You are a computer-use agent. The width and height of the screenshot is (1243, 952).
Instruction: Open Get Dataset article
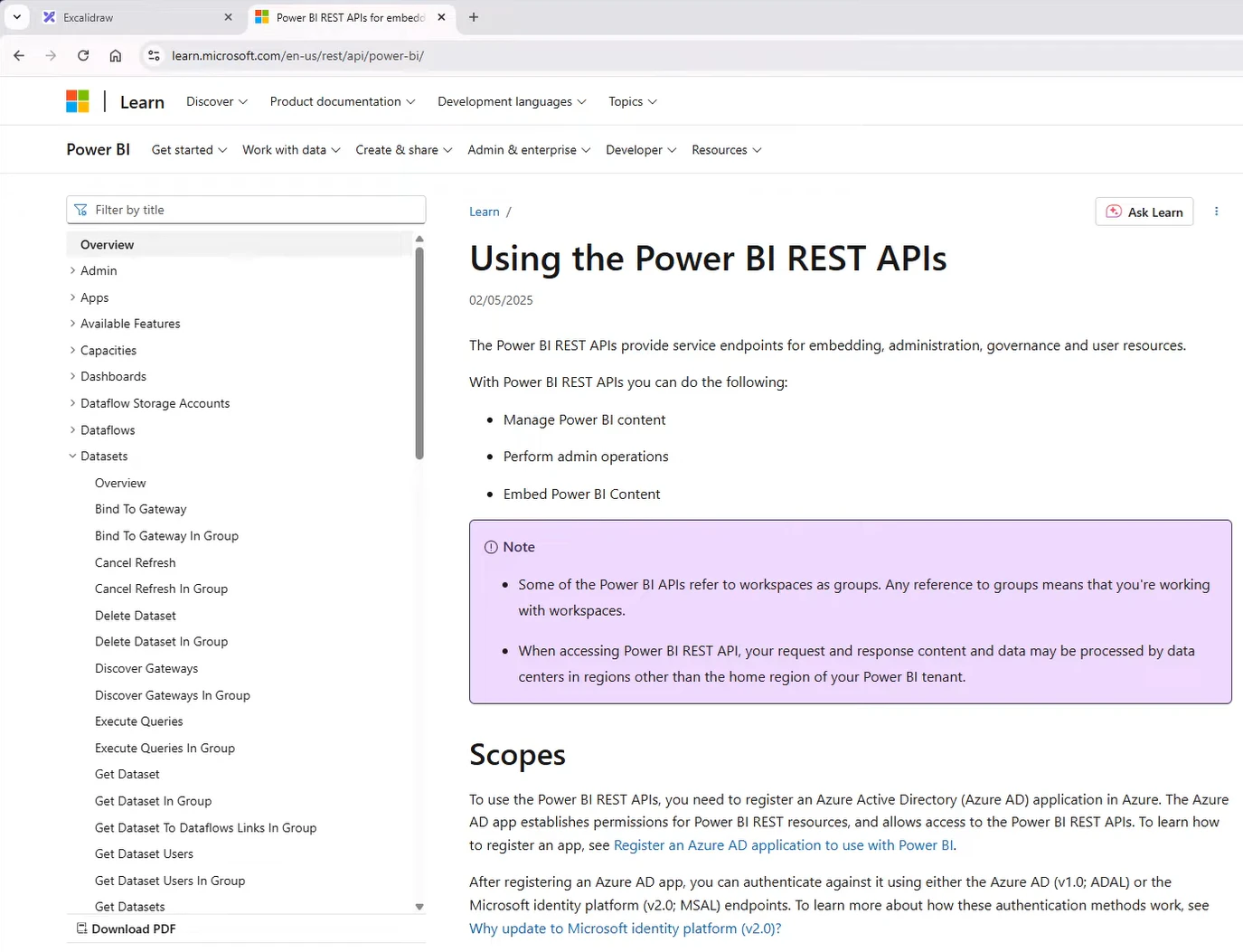(x=127, y=775)
